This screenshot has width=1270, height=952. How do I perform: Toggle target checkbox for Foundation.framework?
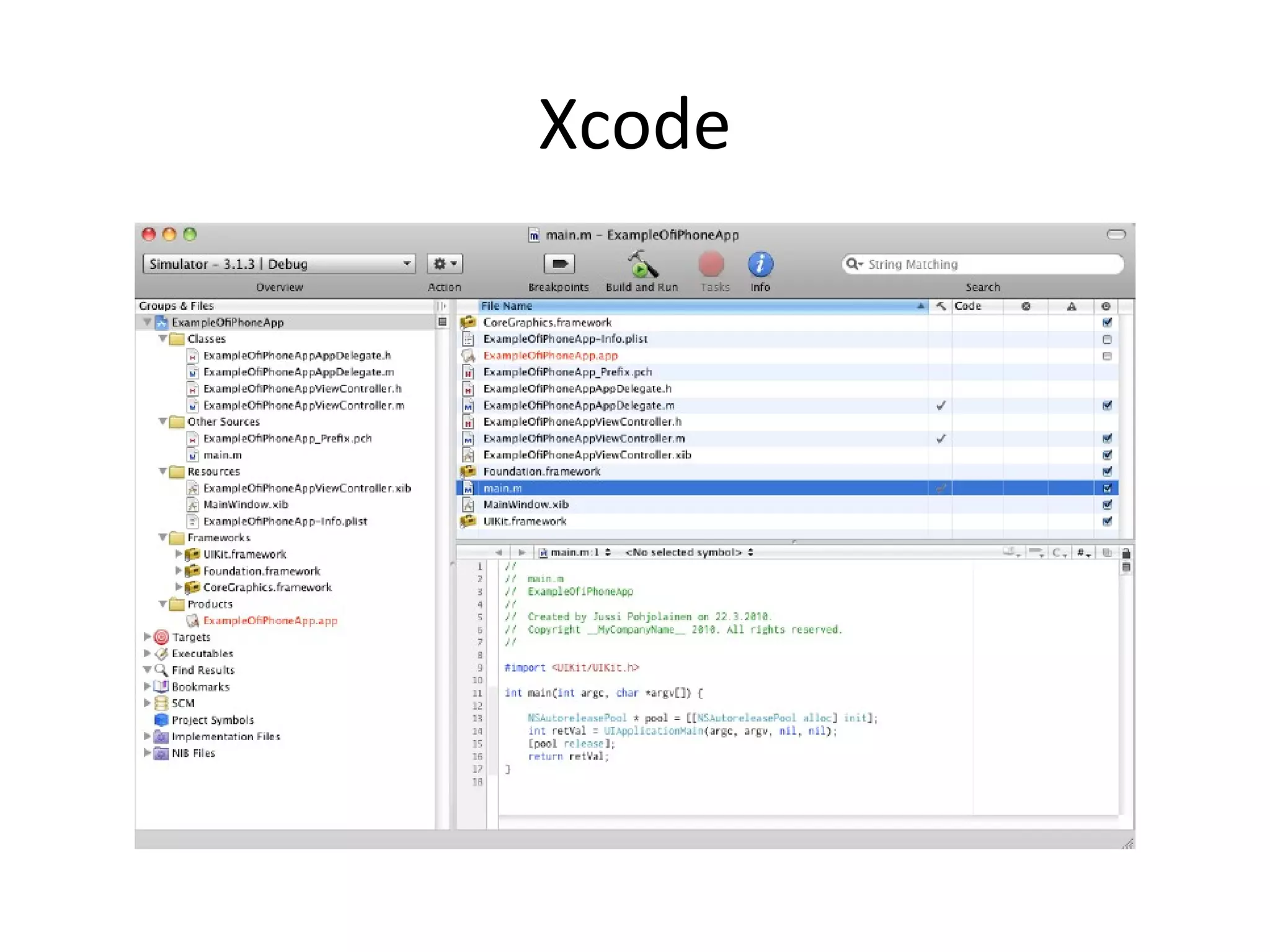[1107, 472]
